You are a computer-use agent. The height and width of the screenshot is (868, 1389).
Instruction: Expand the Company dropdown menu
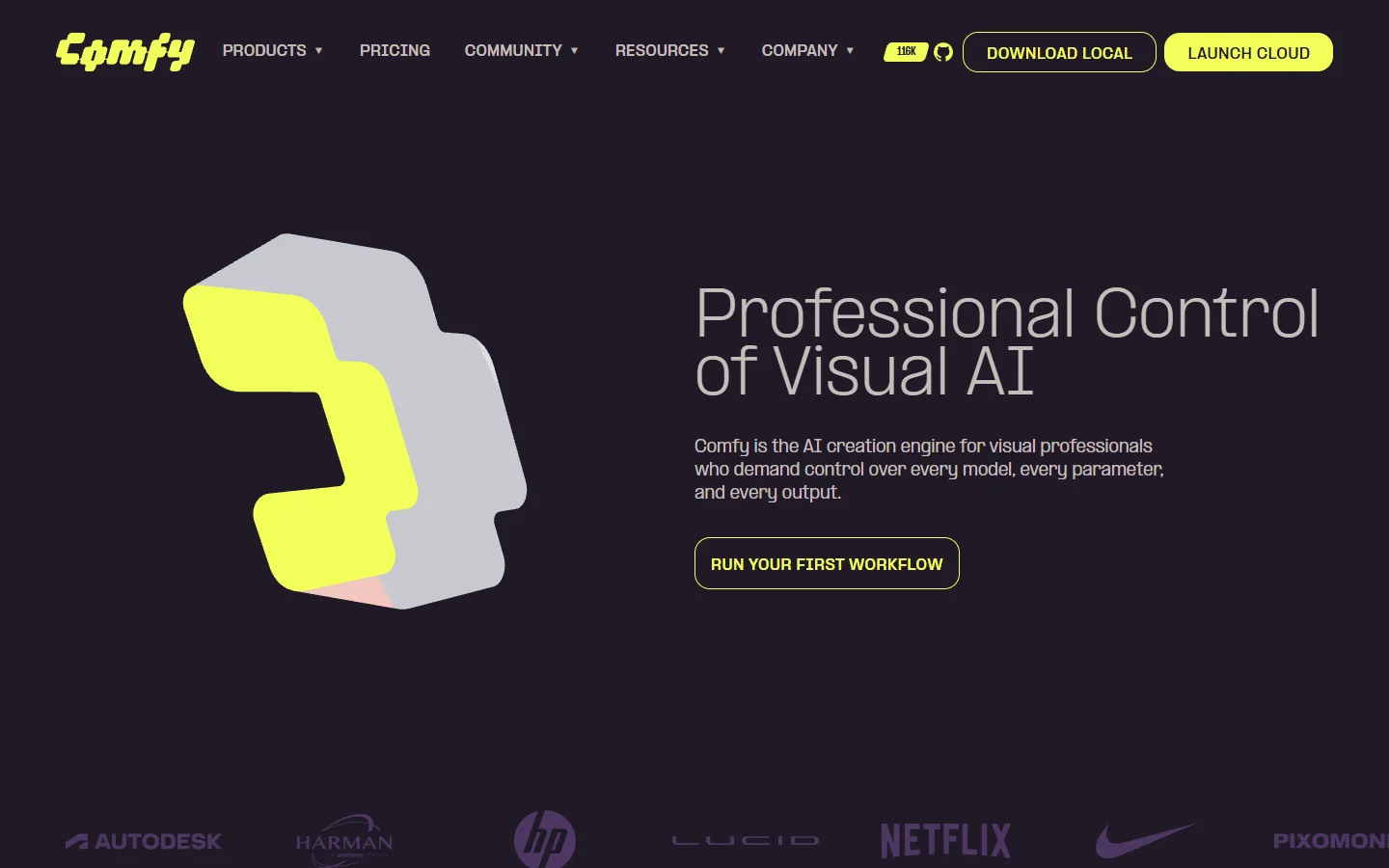[x=808, y=50]
